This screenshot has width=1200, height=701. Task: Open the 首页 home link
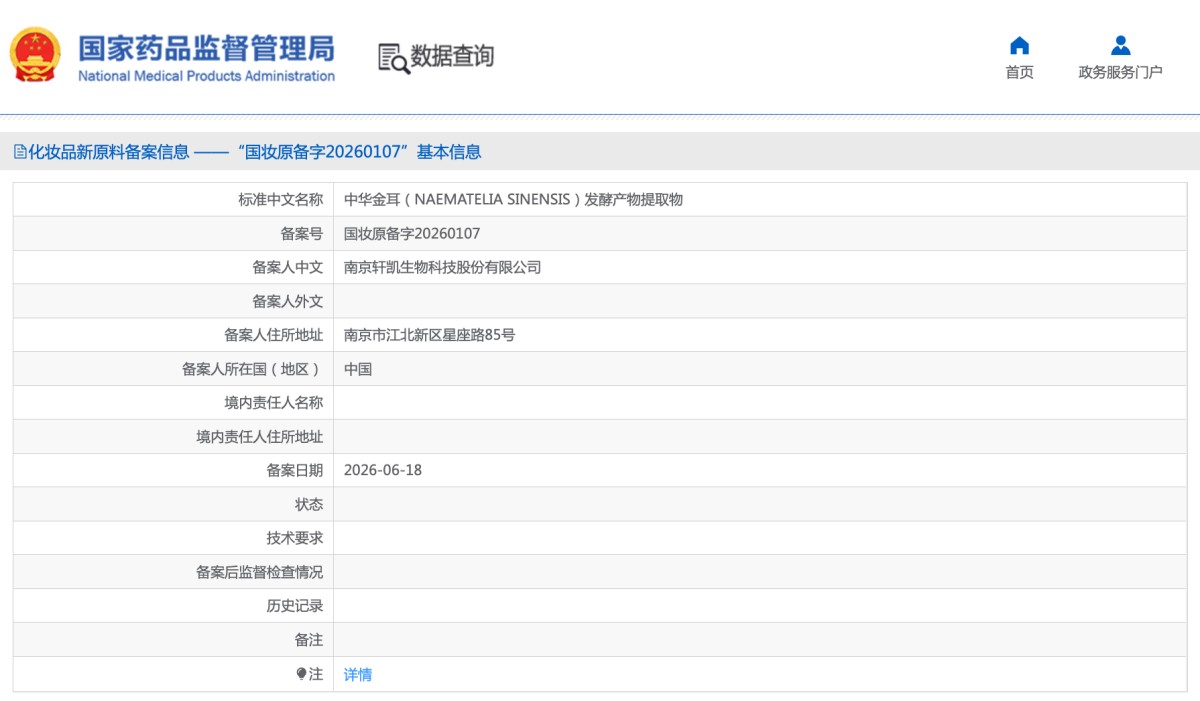(1019, 72)
